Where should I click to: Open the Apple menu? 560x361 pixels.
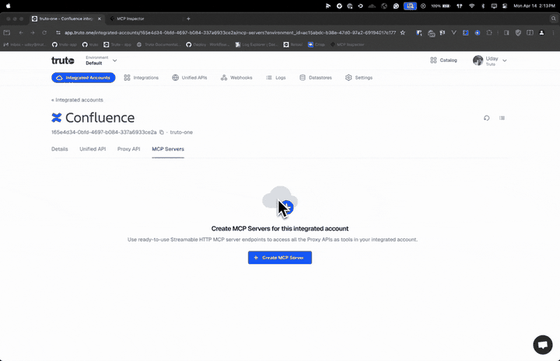(x=8, y=6)
